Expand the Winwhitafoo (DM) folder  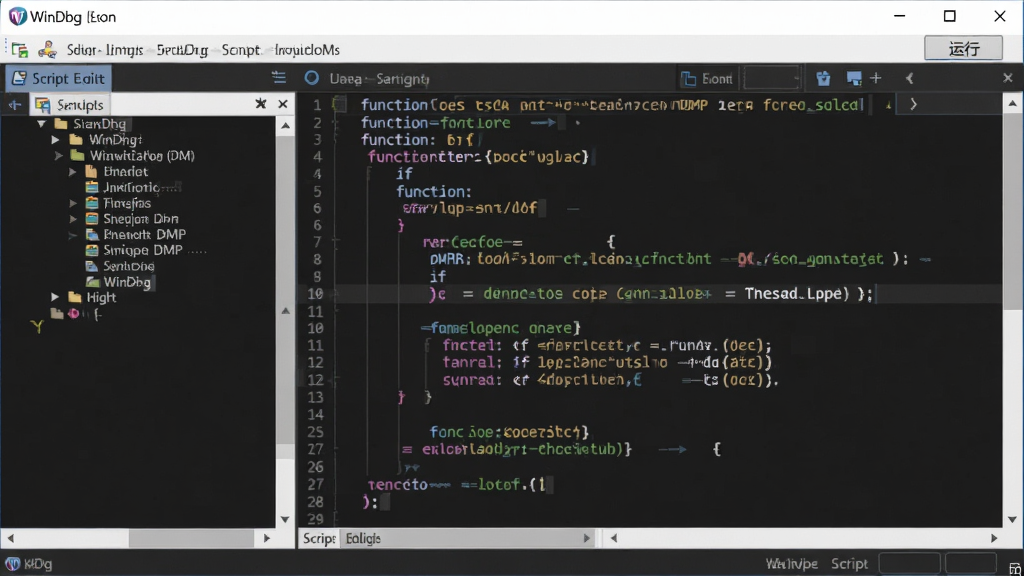[59, 155]
